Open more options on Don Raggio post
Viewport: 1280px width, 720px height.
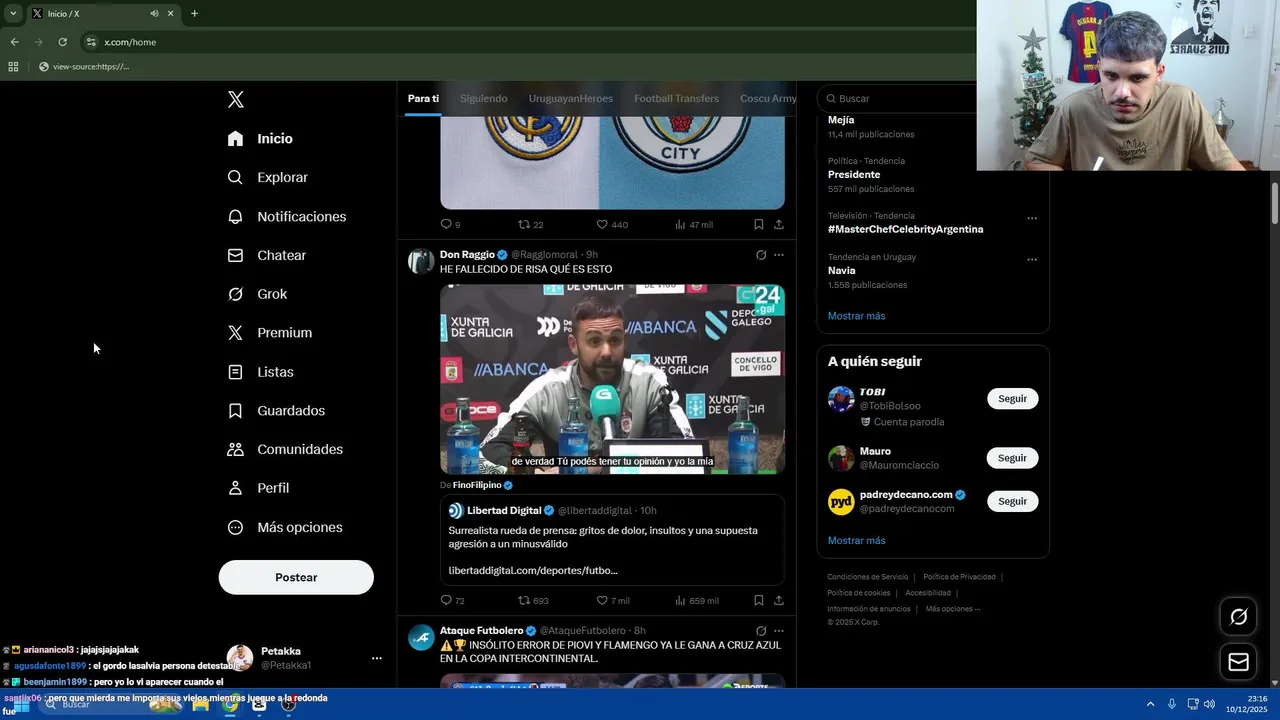(779, 255)
